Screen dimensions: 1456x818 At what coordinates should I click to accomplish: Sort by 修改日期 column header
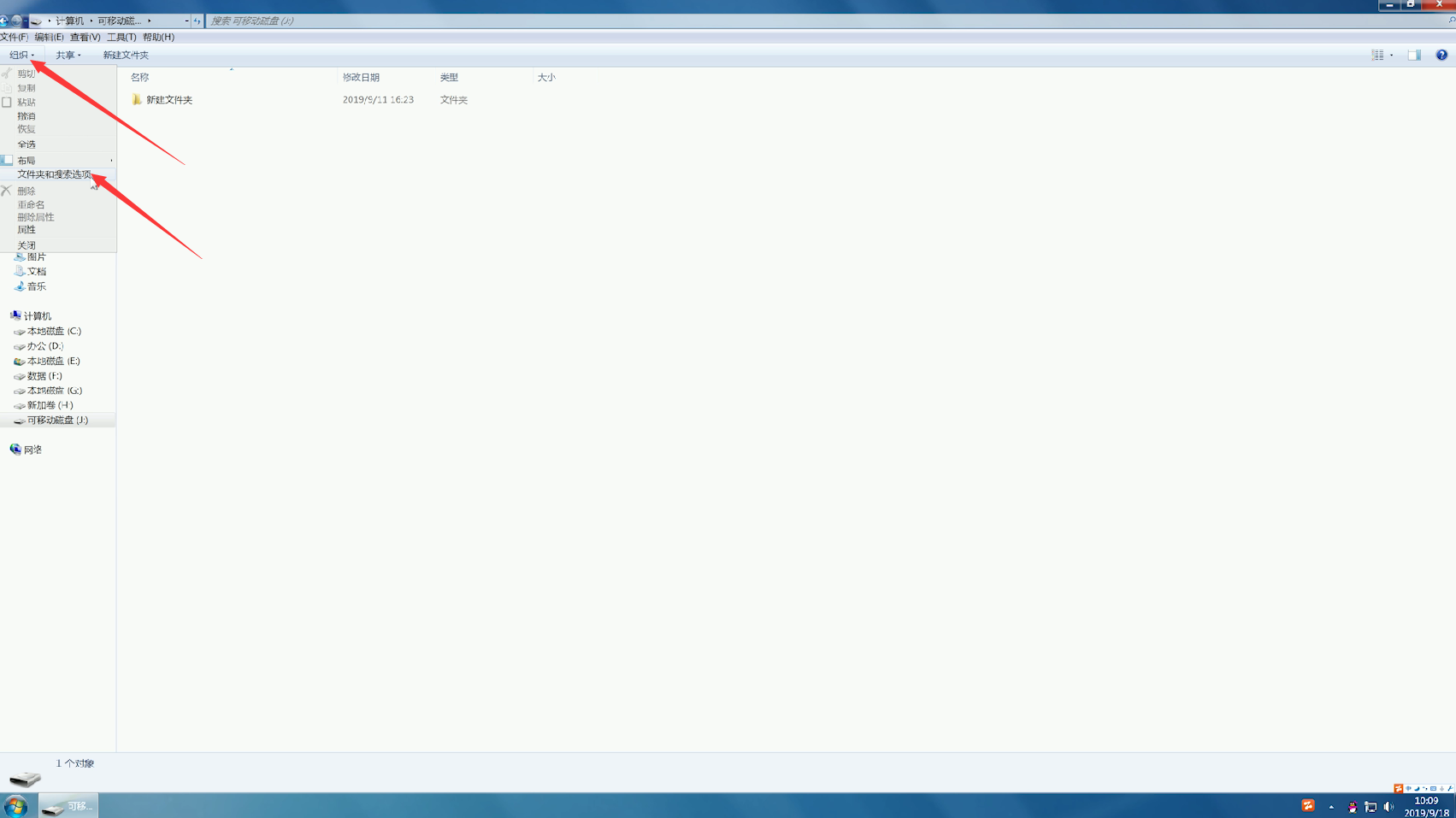tap(361, 77)
